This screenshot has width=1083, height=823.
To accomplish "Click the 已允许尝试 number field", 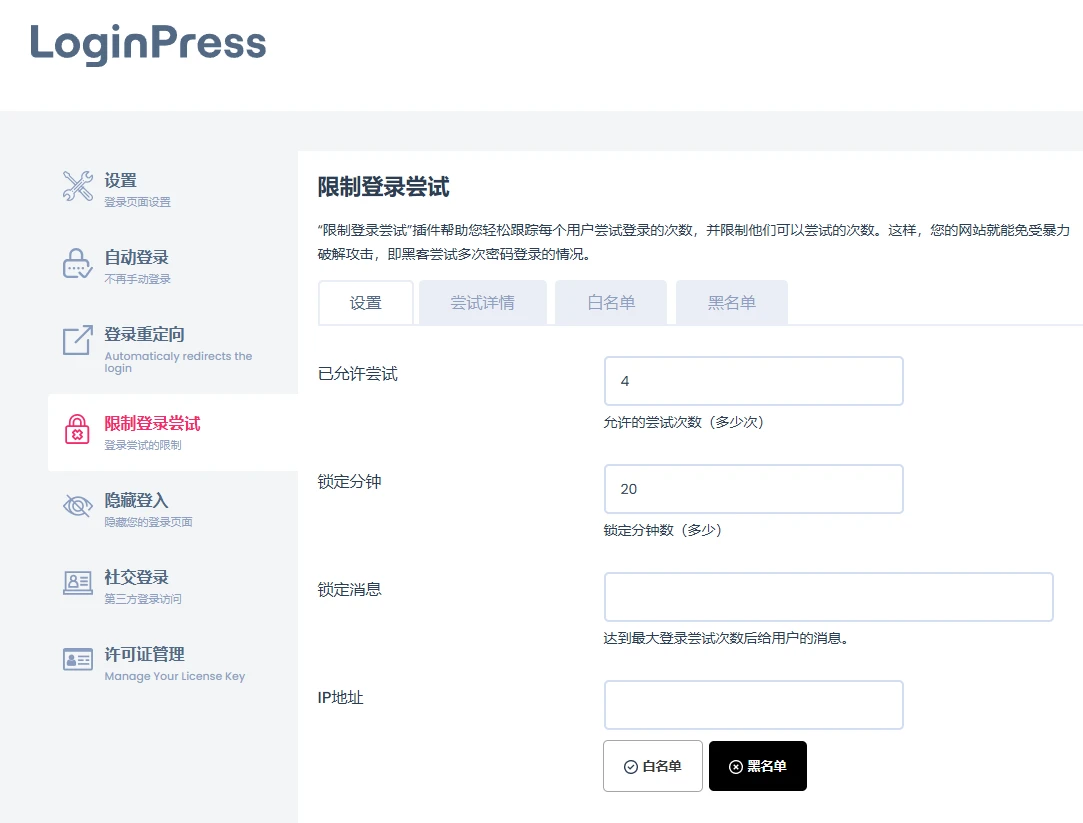I will tap(753, 381).
